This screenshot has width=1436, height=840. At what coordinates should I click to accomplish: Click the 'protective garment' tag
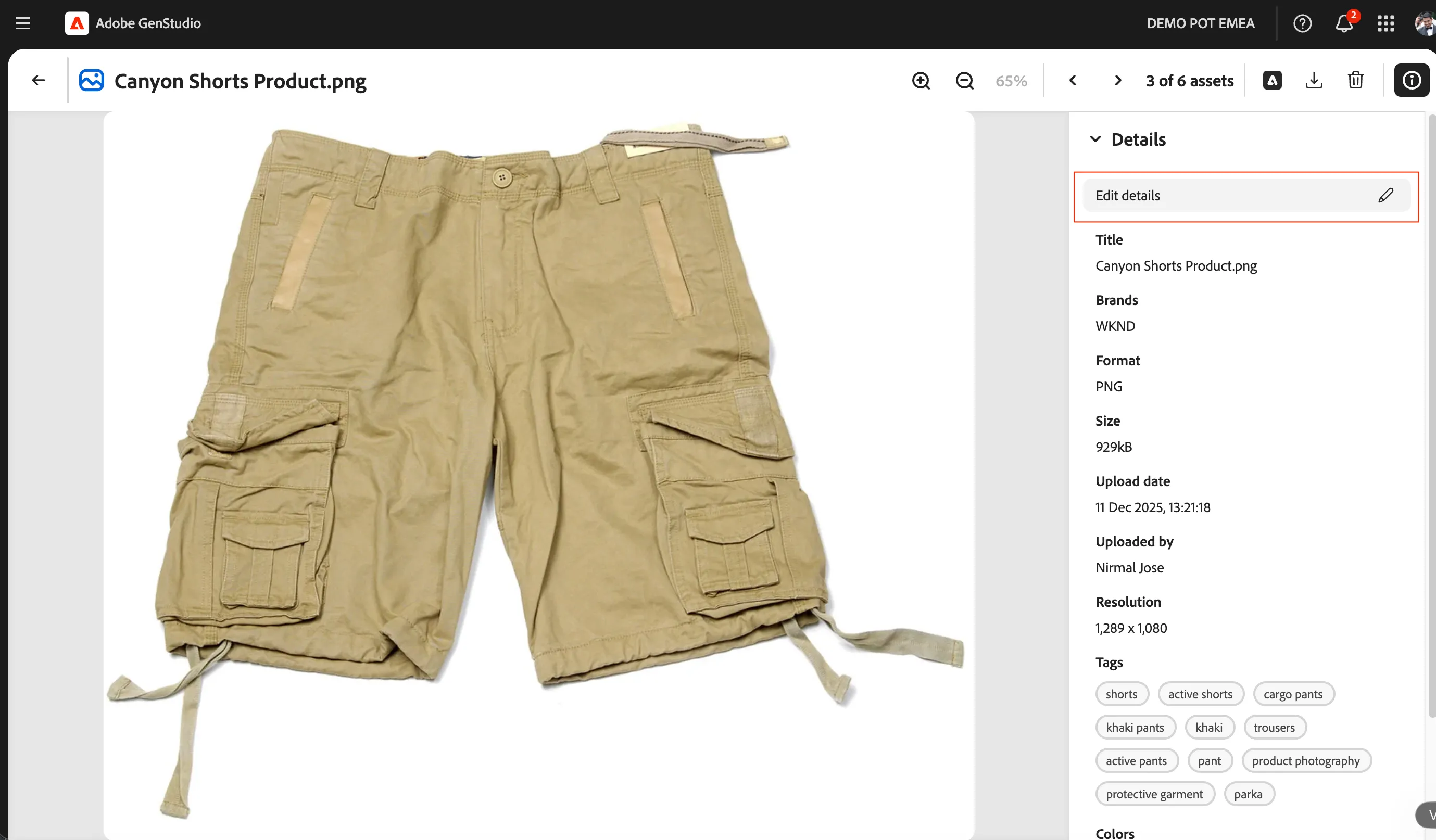click(x=1154, y=794)
